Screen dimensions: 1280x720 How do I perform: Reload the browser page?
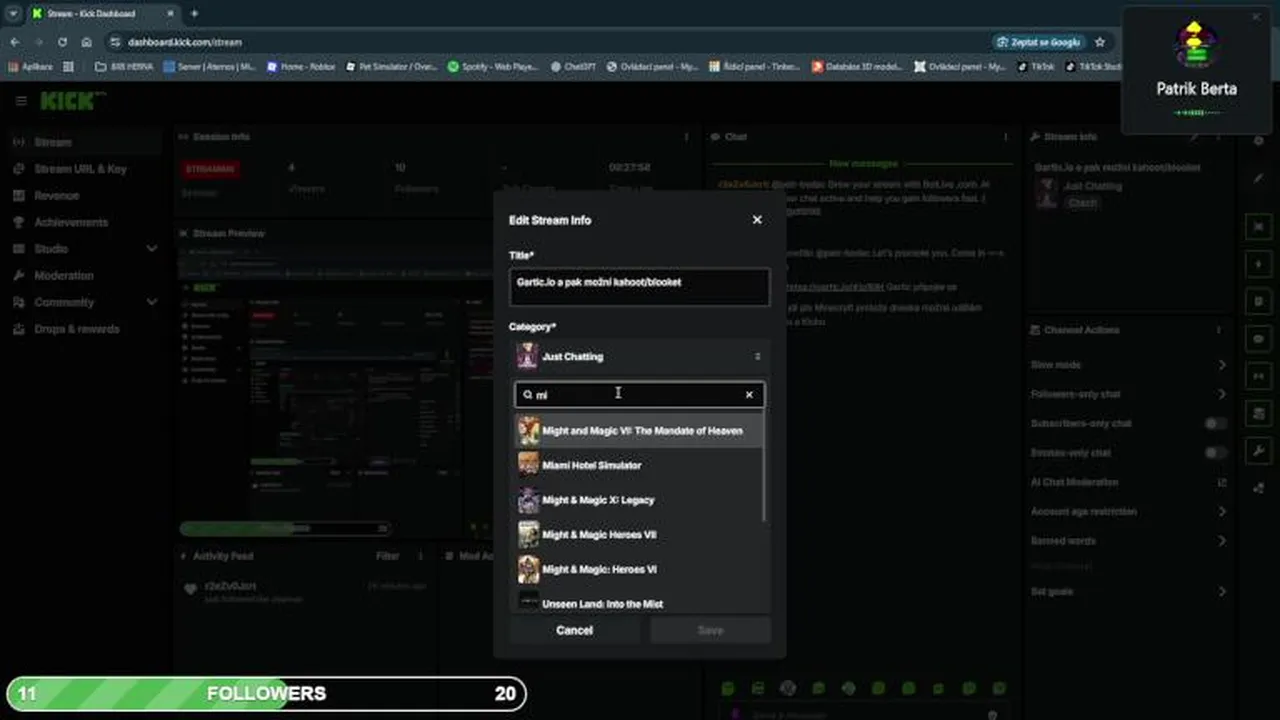(63, 42)
